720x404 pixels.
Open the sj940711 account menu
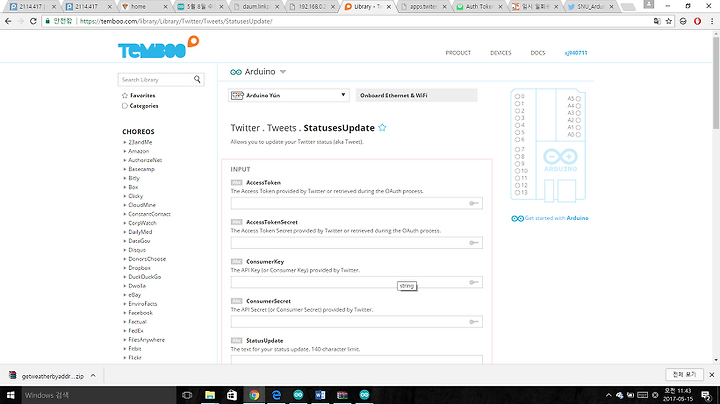tap(576, 53)
